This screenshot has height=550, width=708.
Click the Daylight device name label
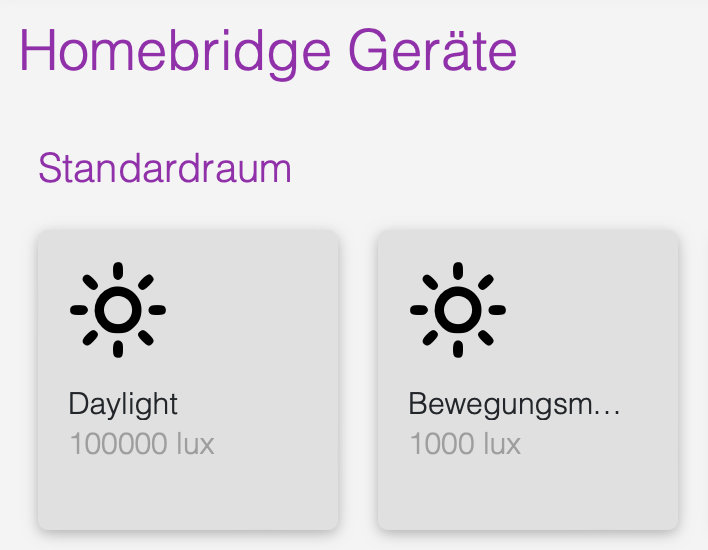click(123, 404)
